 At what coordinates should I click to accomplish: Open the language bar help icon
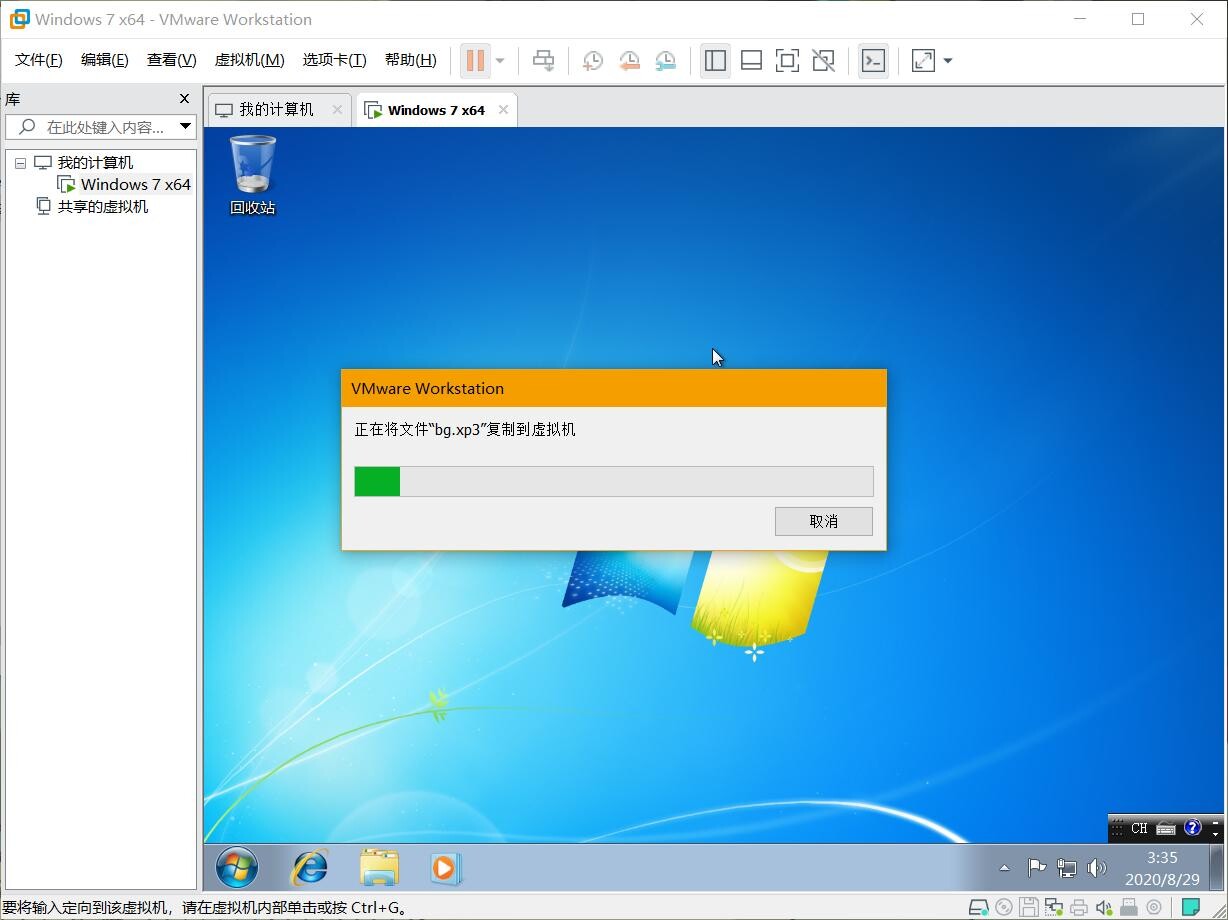click(1192, 828)
